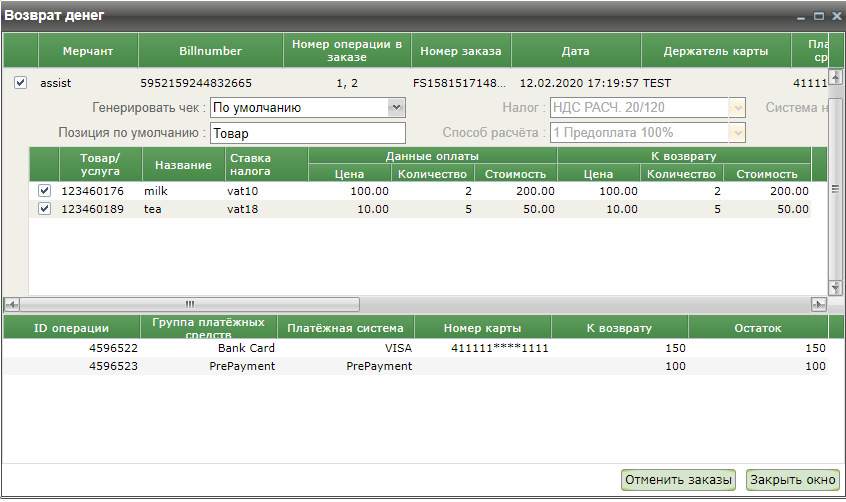The image size is (846, 502).
Task: Click the Позиция по умолчанию input field
Action: pyautogui.click(x=307, y=133)
